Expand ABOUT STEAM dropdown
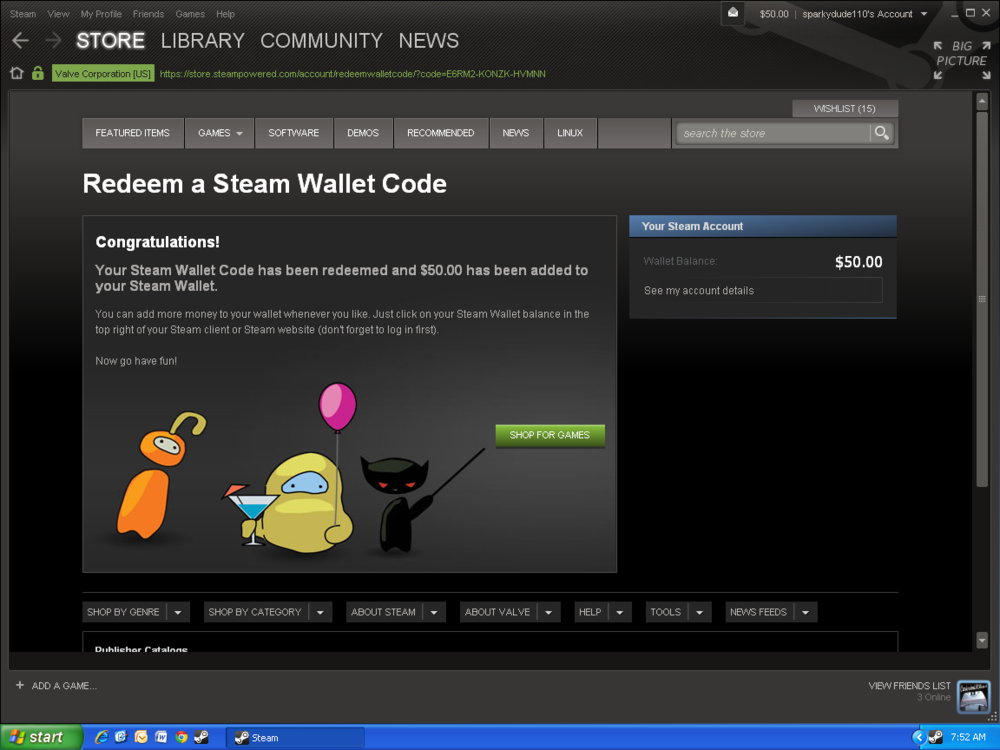 [x=395, y=612]
